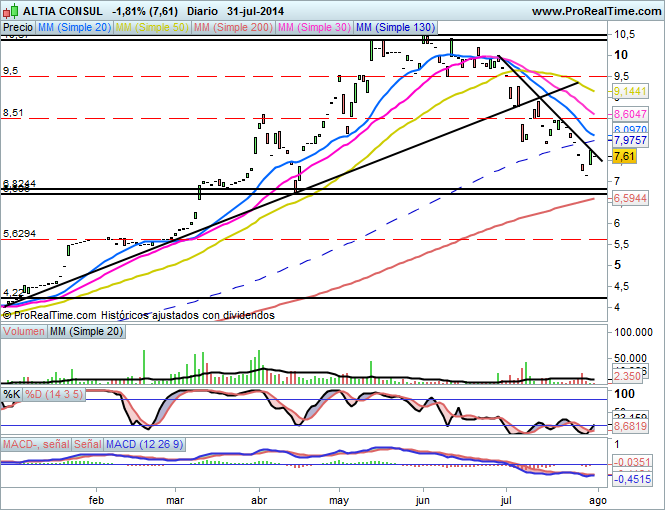The image size is (665, 510).
Task: Select the Señal label in MACD panel
Action: tap(87, 443)
